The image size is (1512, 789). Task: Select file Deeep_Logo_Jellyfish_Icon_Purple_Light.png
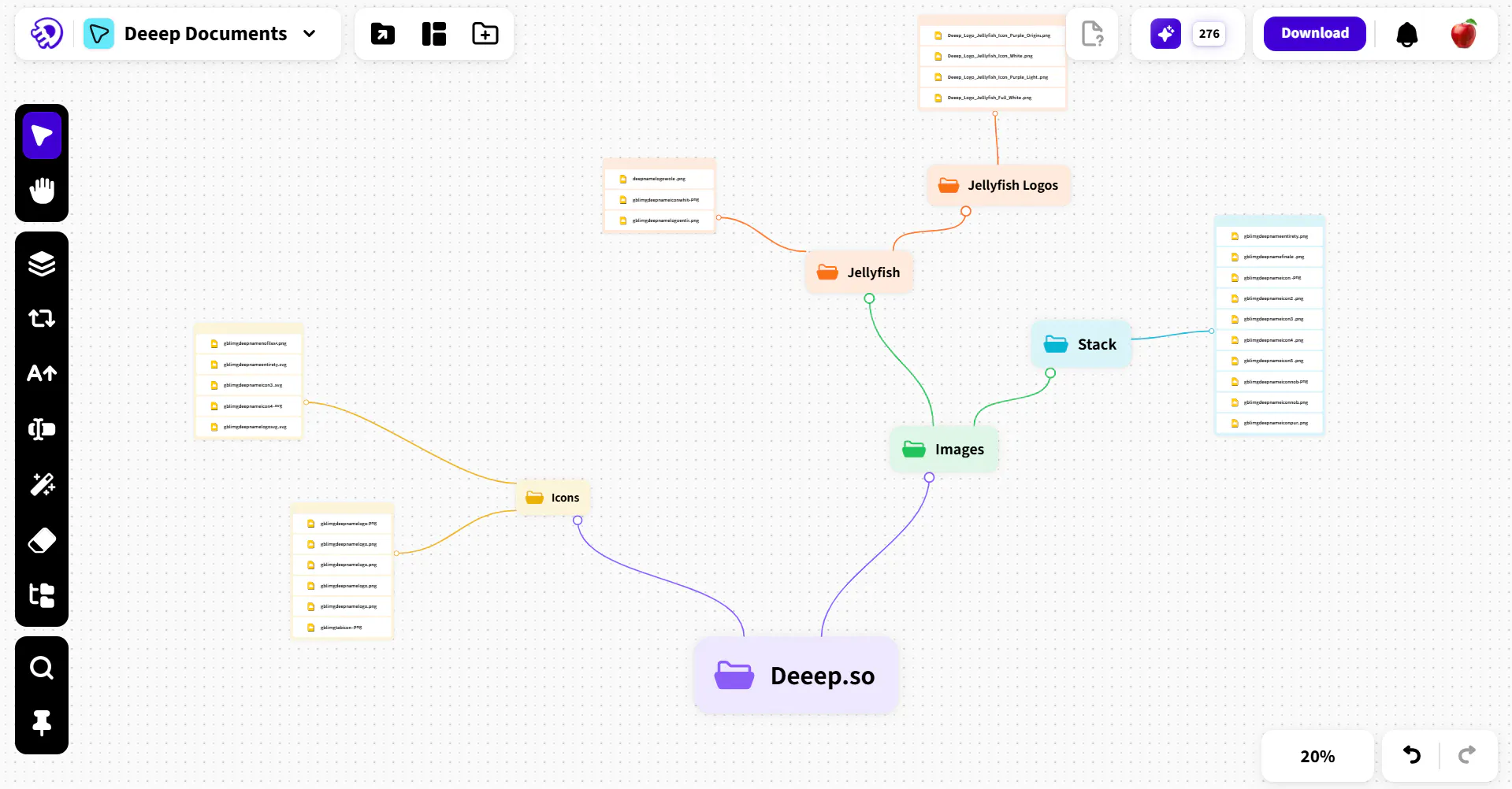click(992, 77)
